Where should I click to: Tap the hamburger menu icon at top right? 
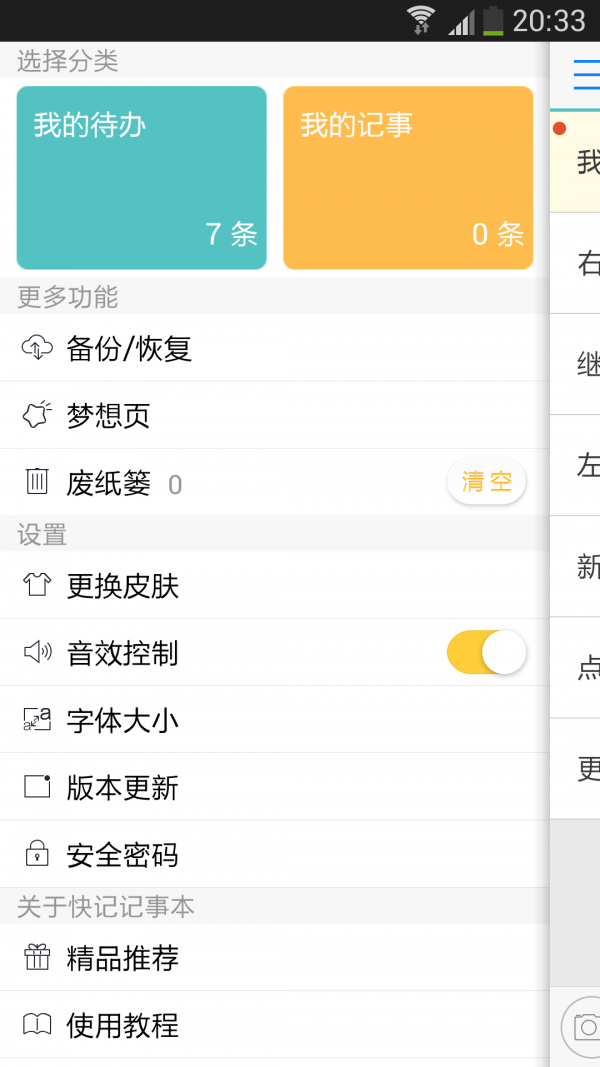(x=586, y=75)
